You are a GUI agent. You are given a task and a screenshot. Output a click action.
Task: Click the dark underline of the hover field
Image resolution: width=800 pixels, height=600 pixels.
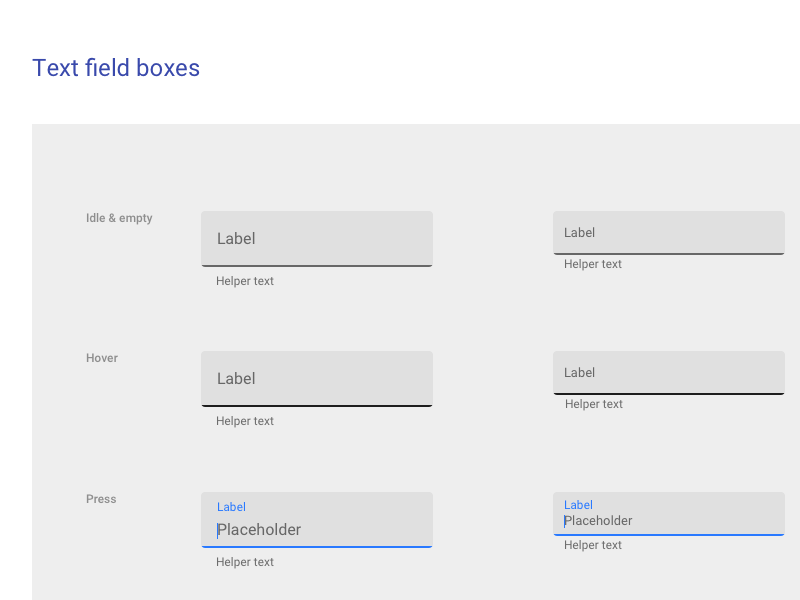pos(316,405)
